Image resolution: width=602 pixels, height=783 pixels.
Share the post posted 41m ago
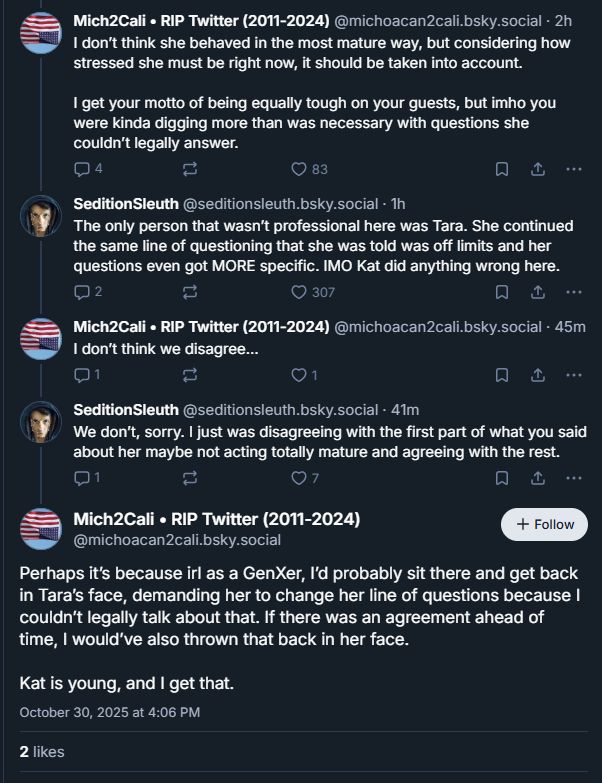coord(537,478)
